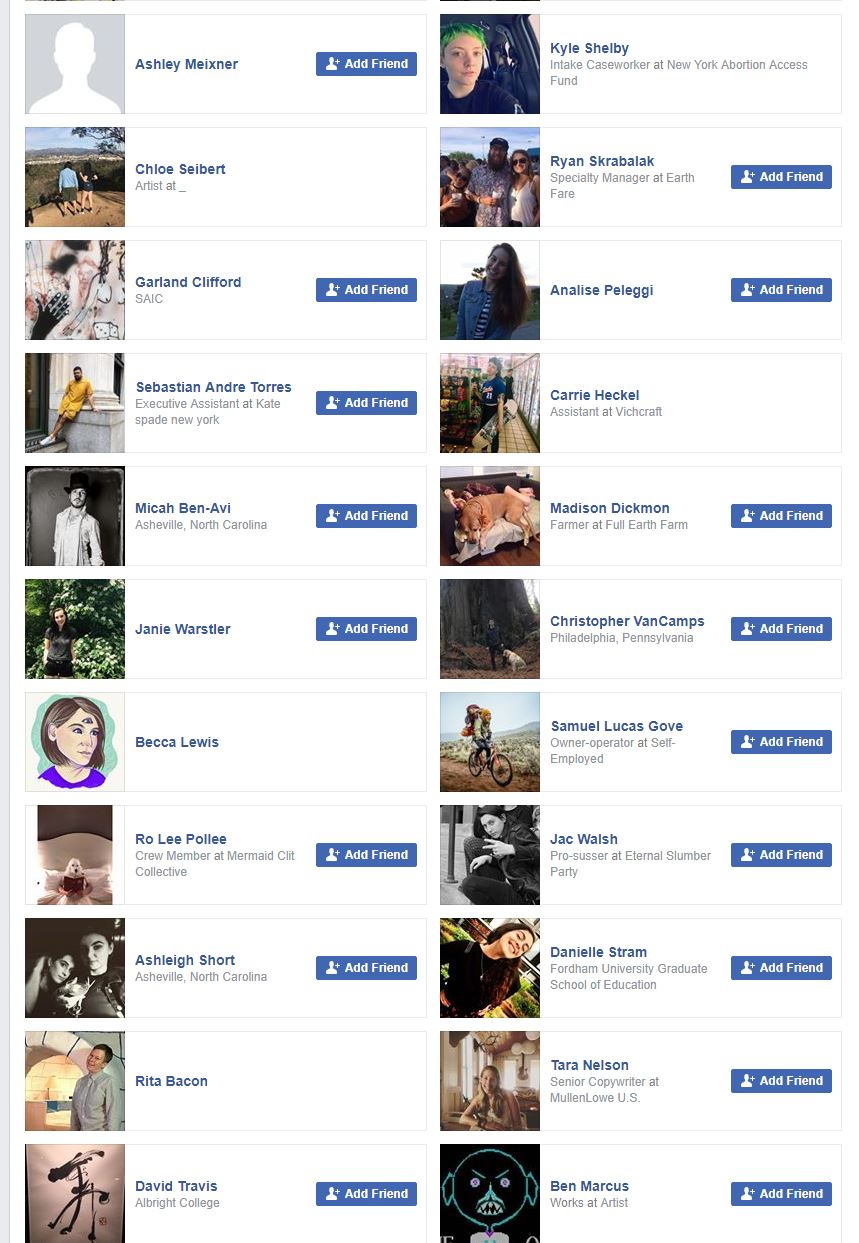The image size is (859, 1243).
Task: Open Chloe Seibert's profile link
Action: coord(180,169)
